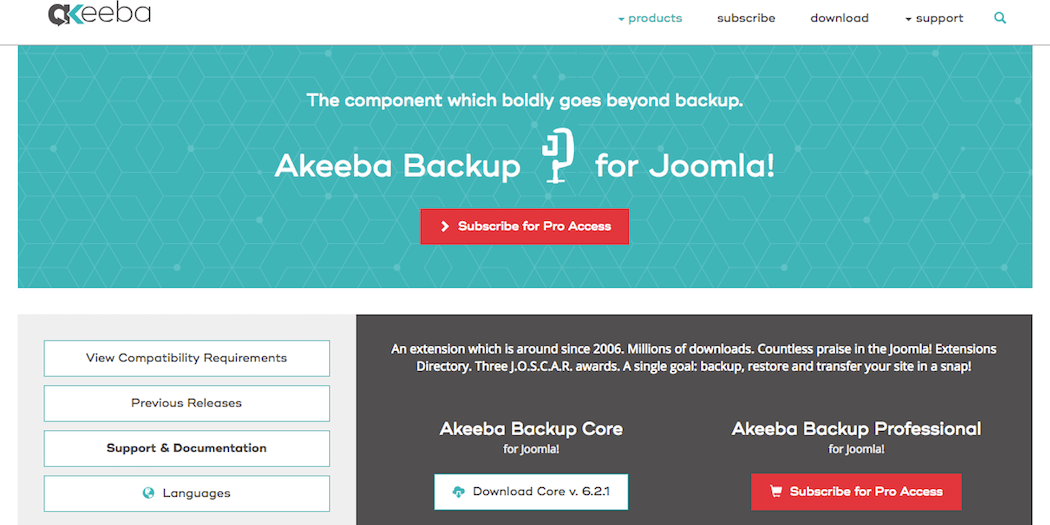The height and width of the screenshot is (525, 1050).
Task: Open the search magnifier icon
Action: (x=1000, y=18)
